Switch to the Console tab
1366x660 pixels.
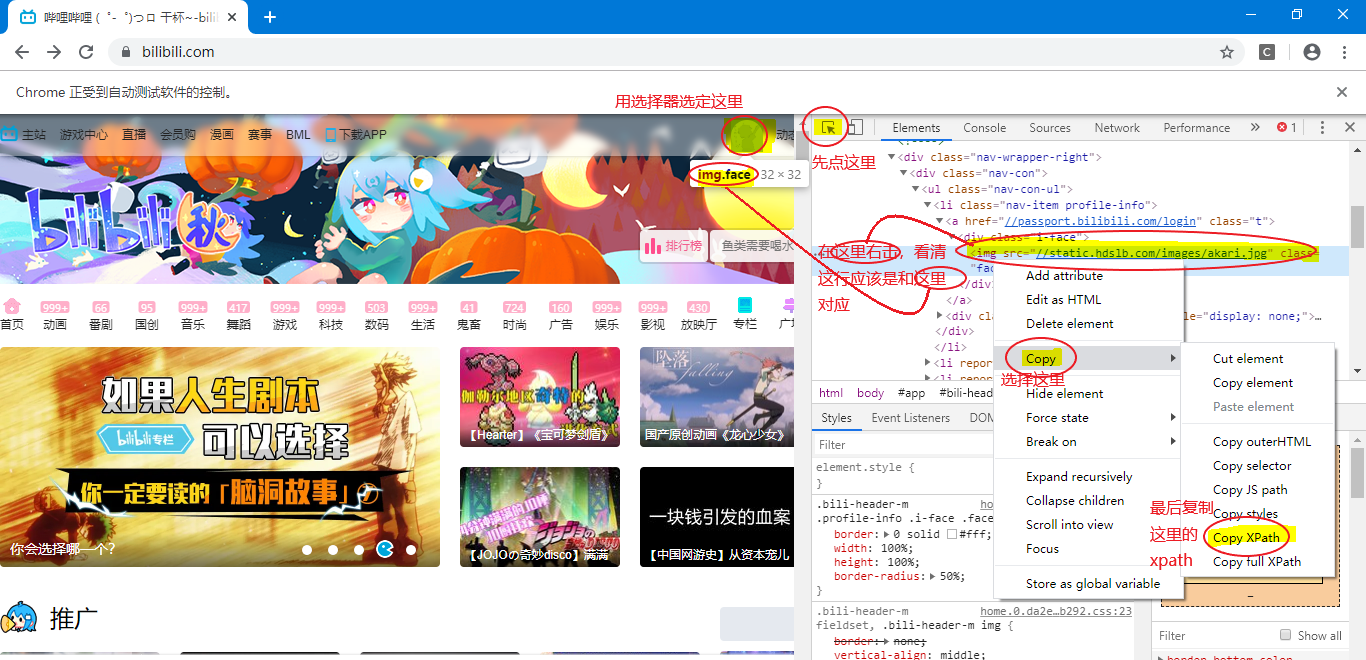click(x=985, y=128)
